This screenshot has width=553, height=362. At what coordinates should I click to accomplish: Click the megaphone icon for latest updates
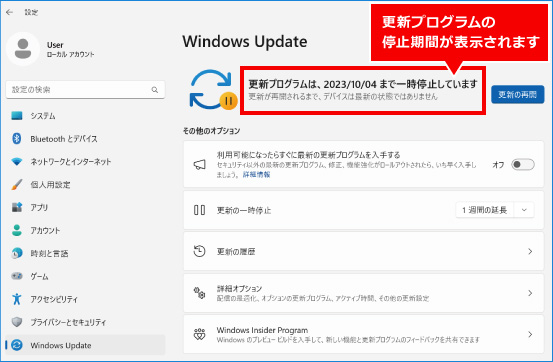pyautogui.click(x=199, y=164)
